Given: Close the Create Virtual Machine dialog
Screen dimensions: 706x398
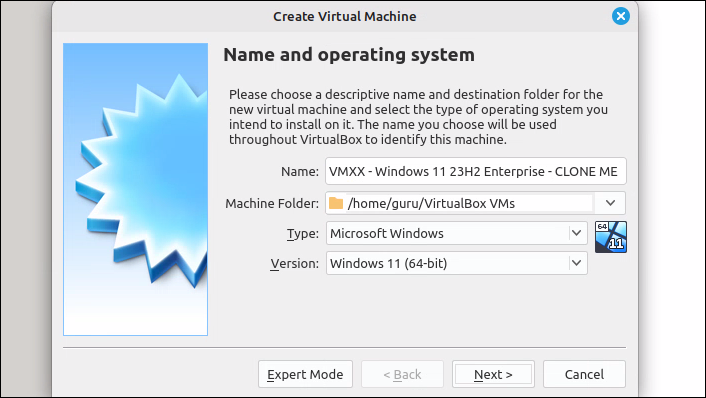Looking at the screenshot, I should point(620,16).
